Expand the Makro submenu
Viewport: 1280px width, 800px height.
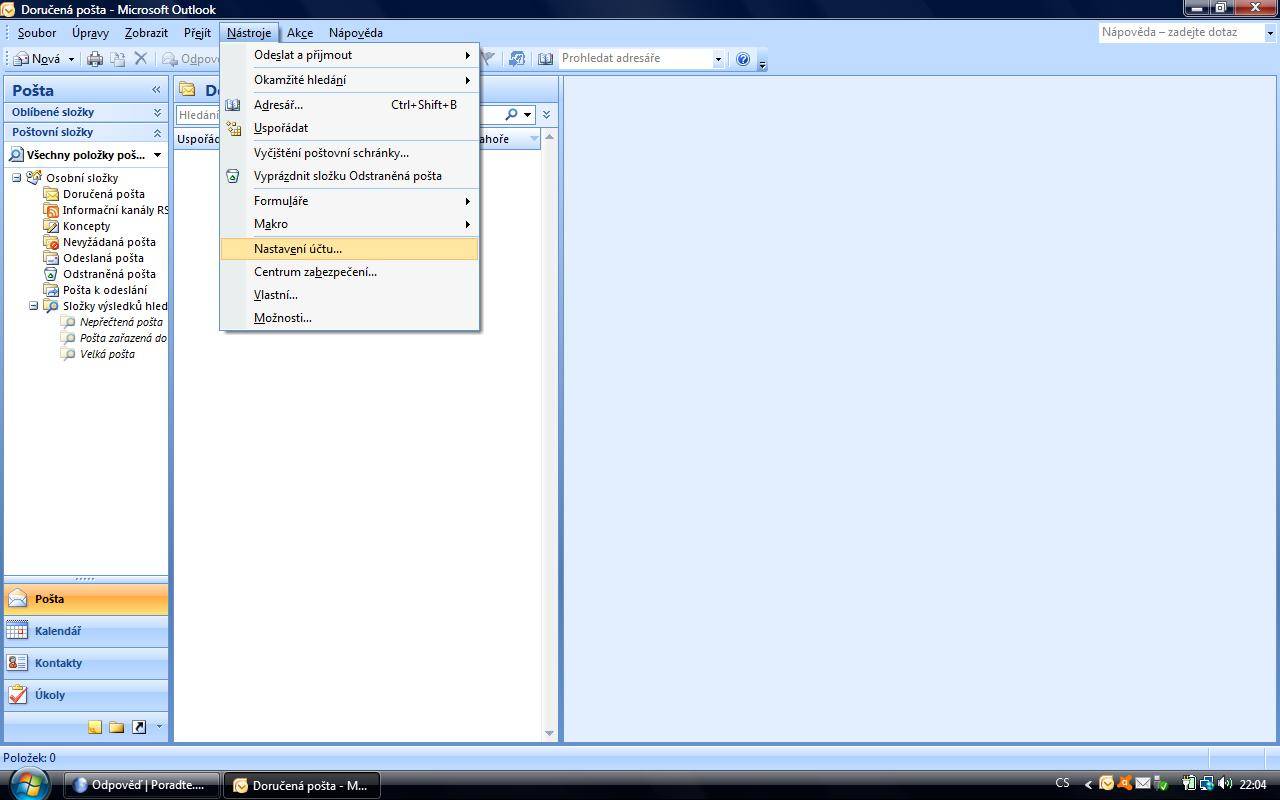coord(349,224)
